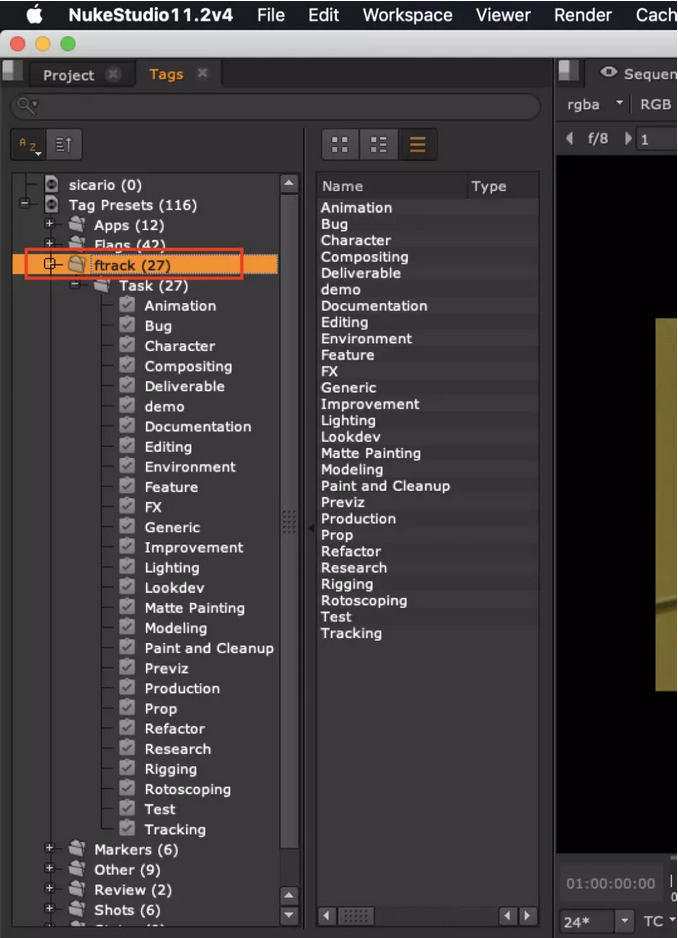The image size is (678, 938).
Task: Switch to the Tags tab
Action: 166,74
